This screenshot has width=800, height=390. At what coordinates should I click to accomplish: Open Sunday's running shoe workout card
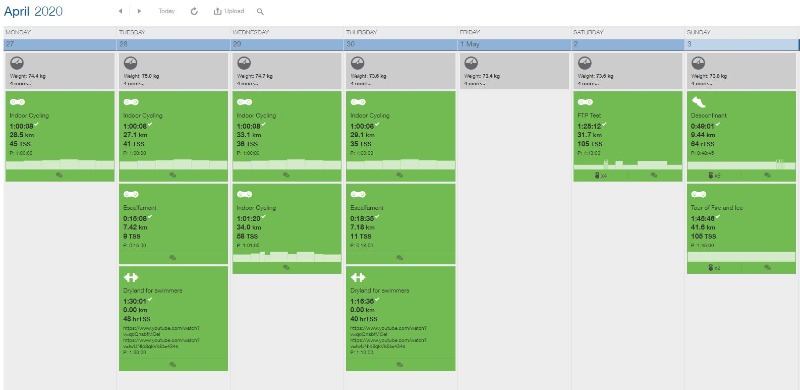(741, 136)
